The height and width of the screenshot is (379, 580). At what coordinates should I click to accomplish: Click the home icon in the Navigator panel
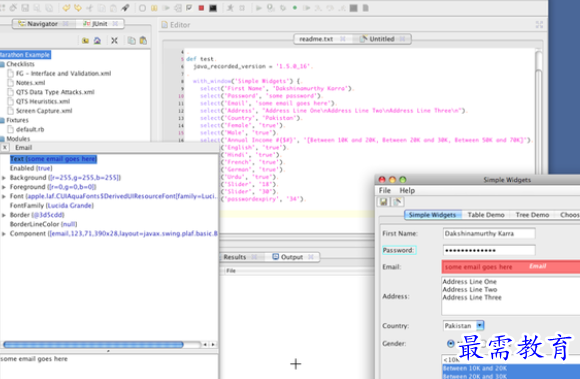tap(97, 41)
